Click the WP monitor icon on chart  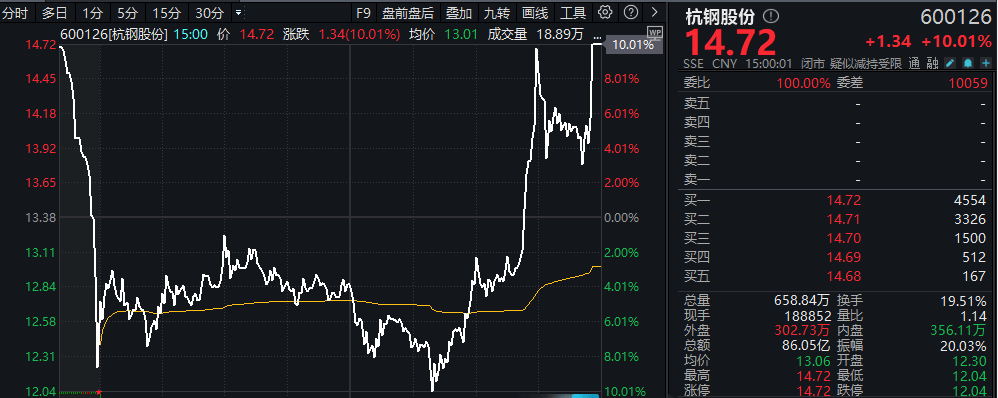(654, 32)
